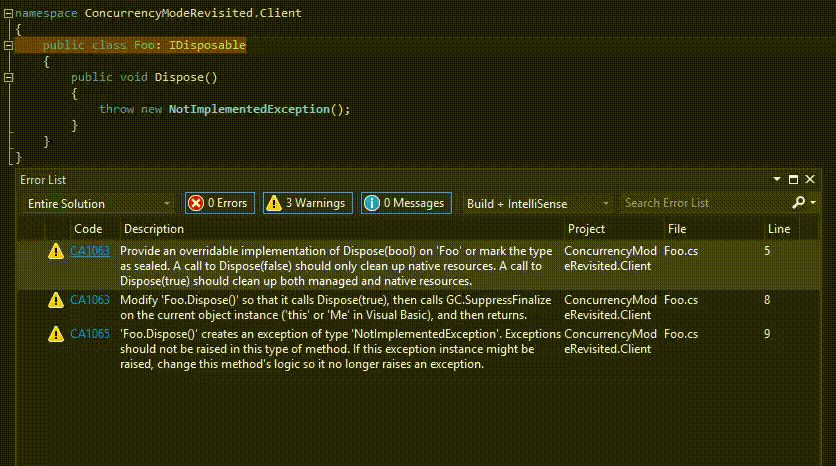Maximize the Error List panel

(793, 180)
